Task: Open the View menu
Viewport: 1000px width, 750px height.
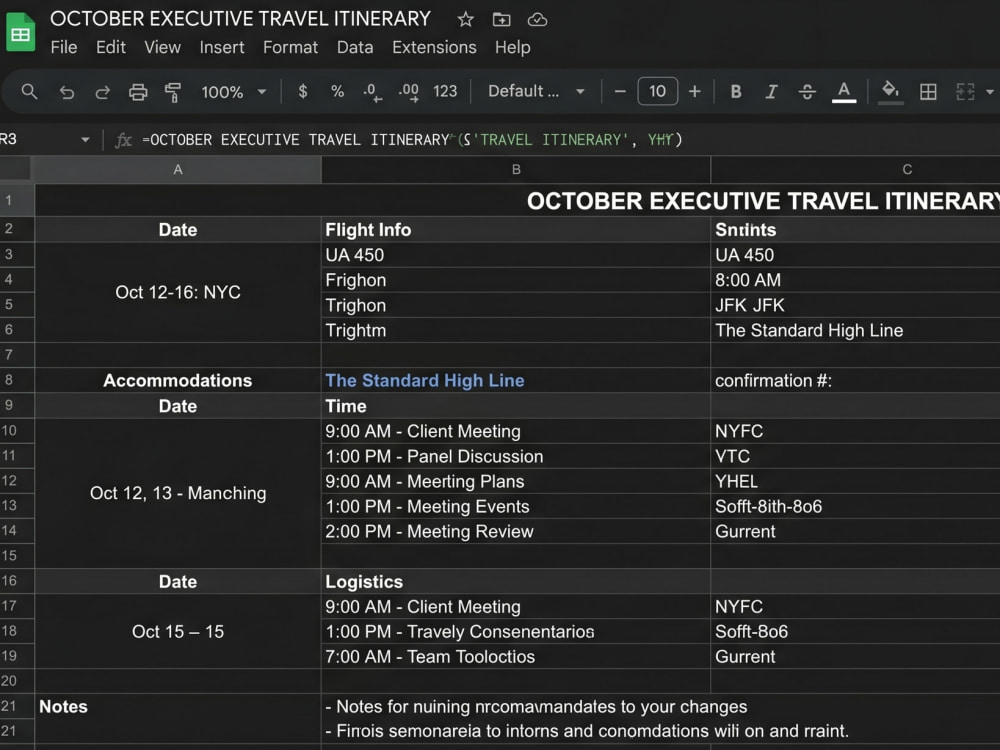Action: tap(162, 47)
